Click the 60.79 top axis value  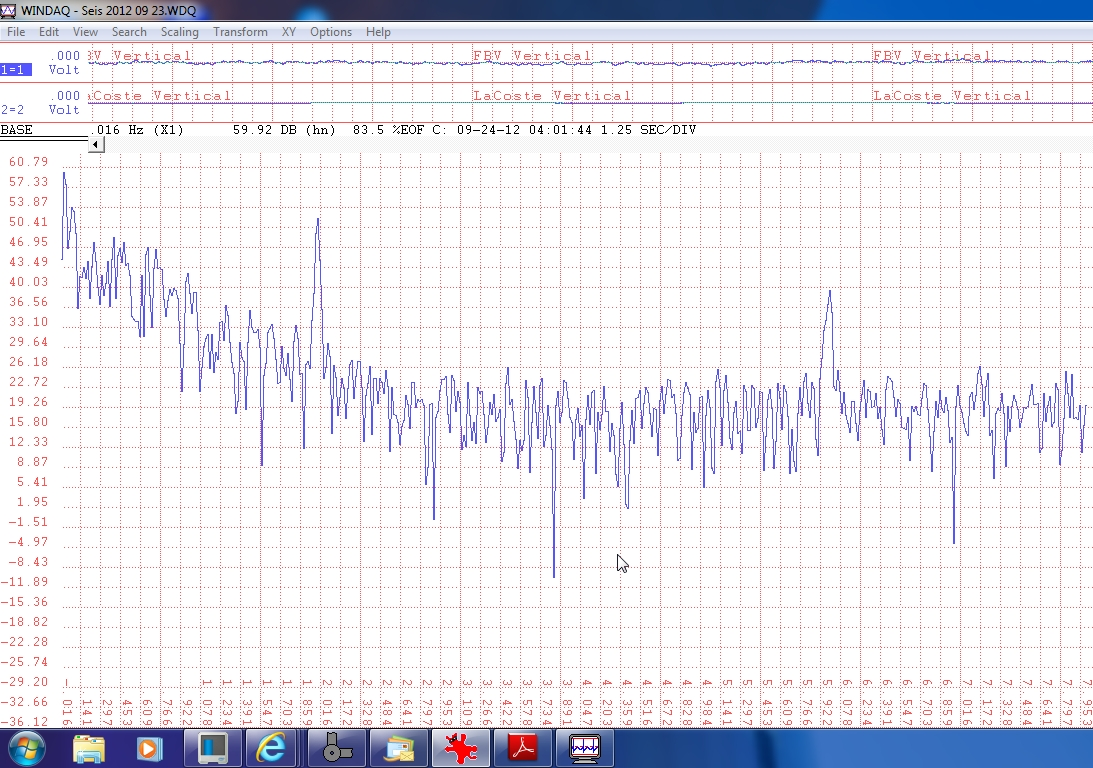(29, 162)
